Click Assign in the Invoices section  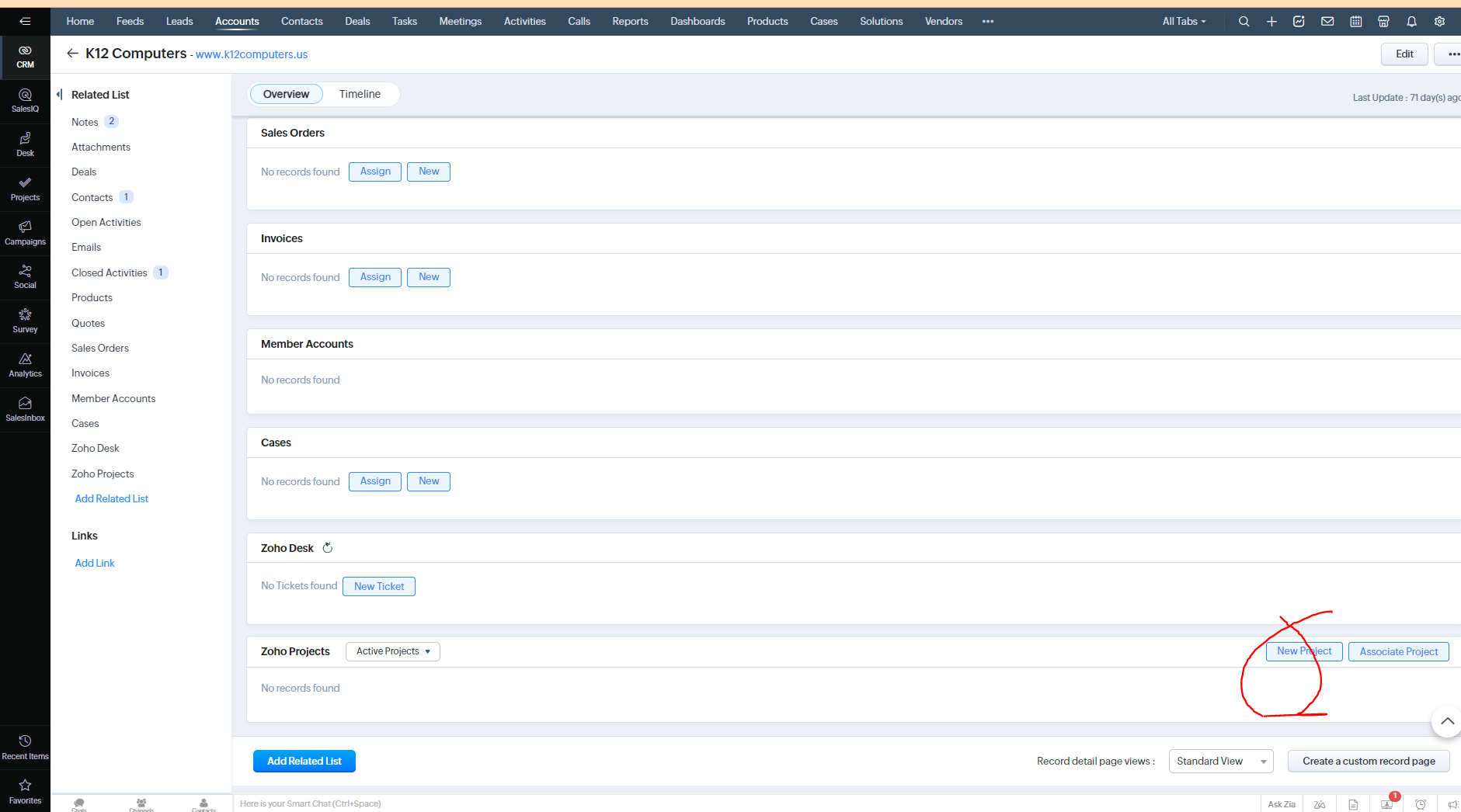(375, 277)
